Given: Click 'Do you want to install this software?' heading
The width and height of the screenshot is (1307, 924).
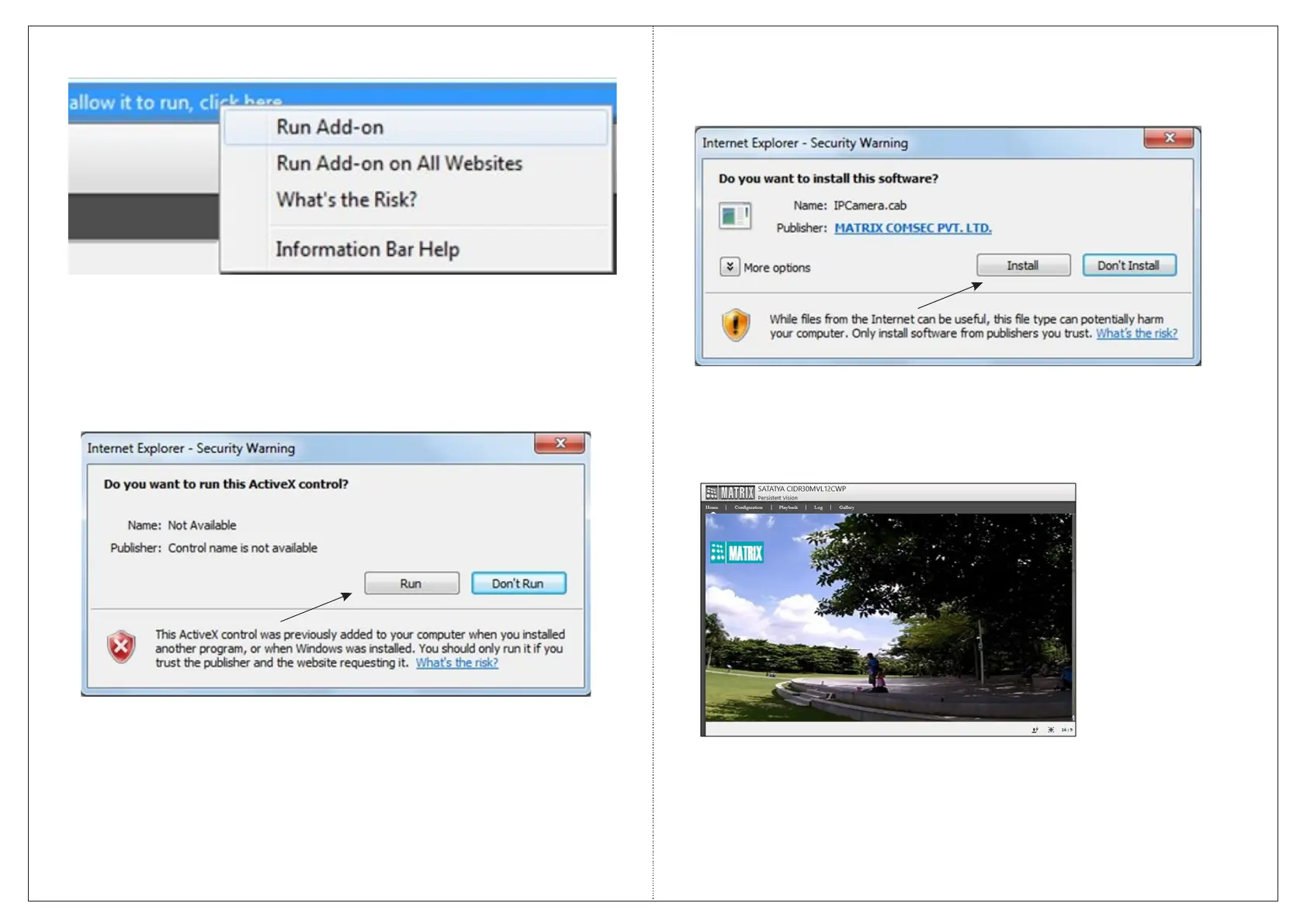Looking at the screenshot, I should [x=828, y=178].
